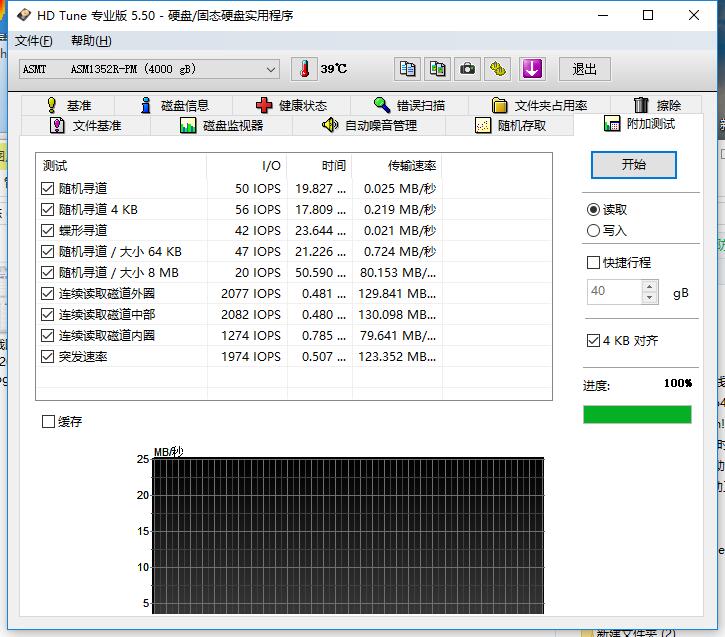Viewport: 725px width, 637px height.
Task: Click the I/O column header
Action: [247, 165]
